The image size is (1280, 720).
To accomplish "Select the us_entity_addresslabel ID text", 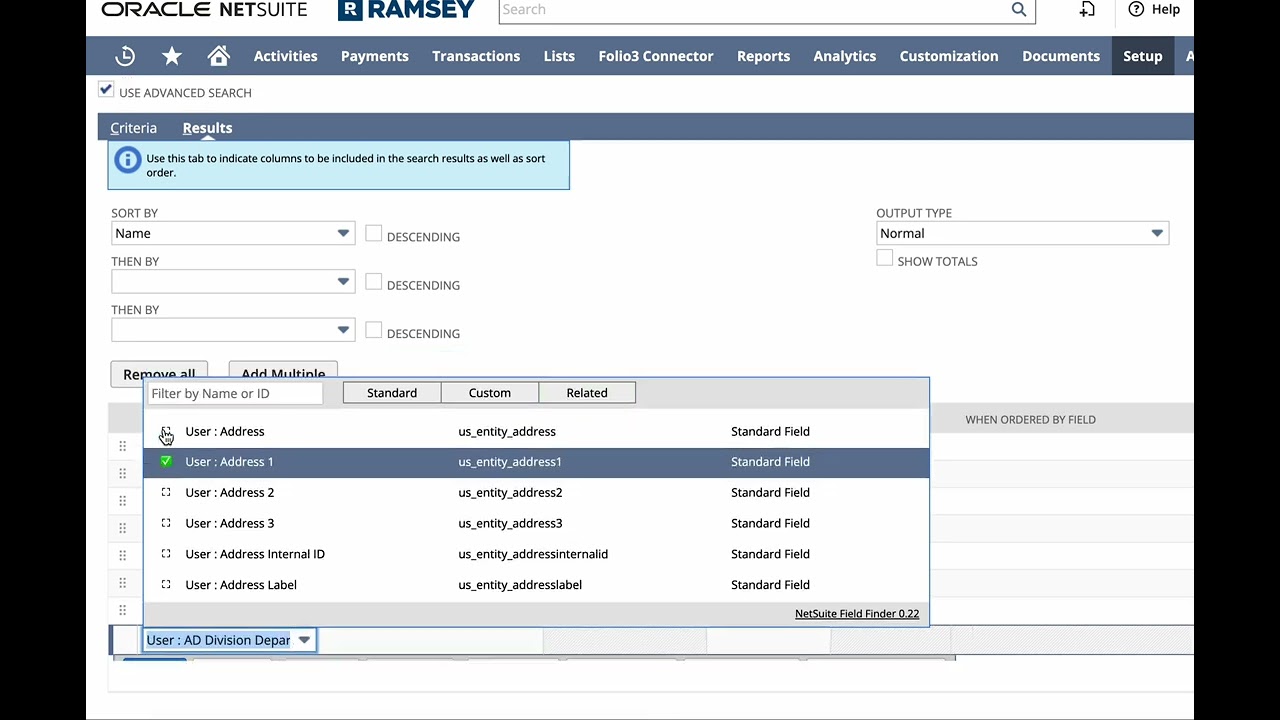I will click(x=520, y=585).
